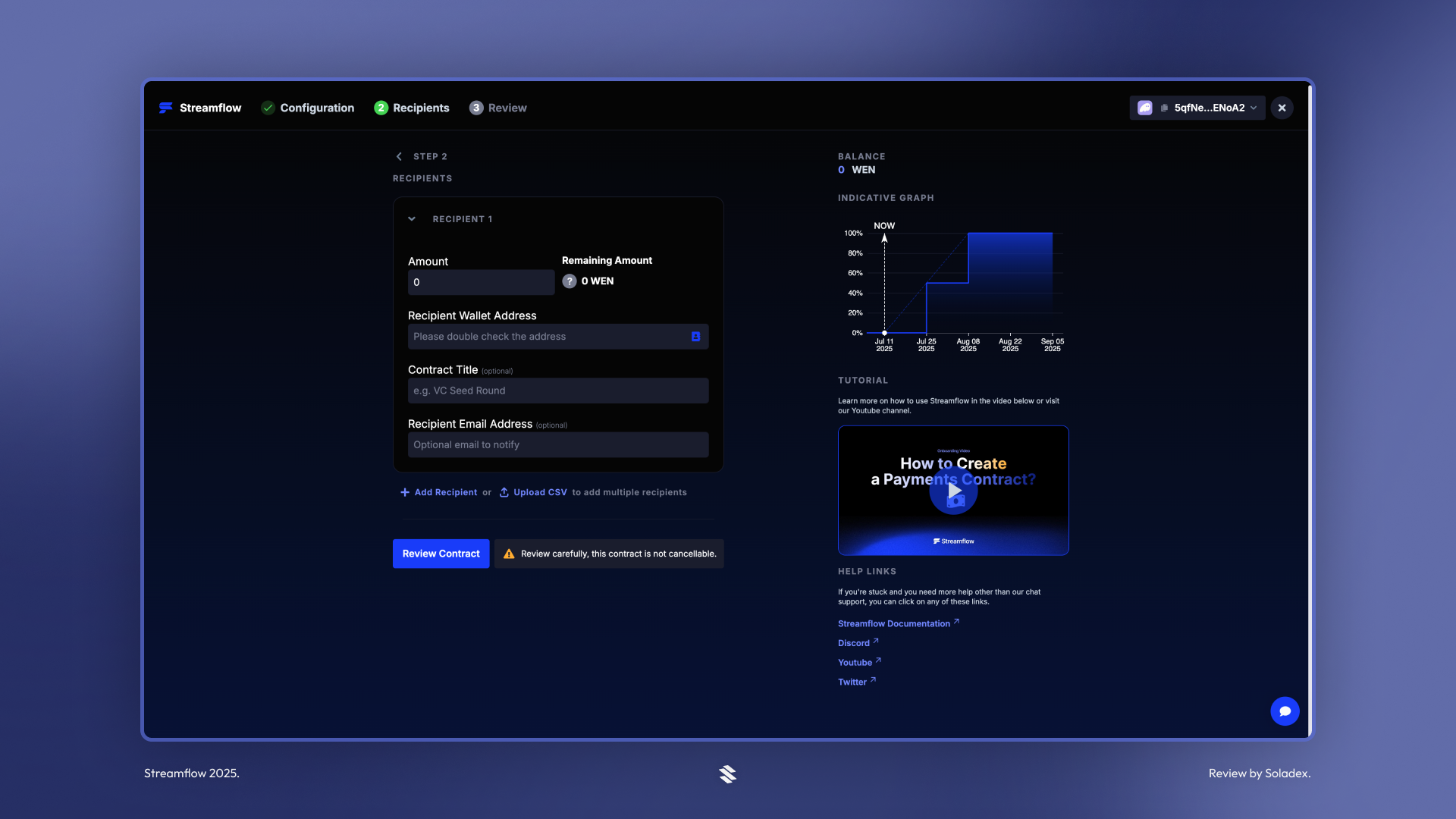Click the 'Aug 08 2025' graph axis label
Screen dimensions: 1456x819
point(968,345)
